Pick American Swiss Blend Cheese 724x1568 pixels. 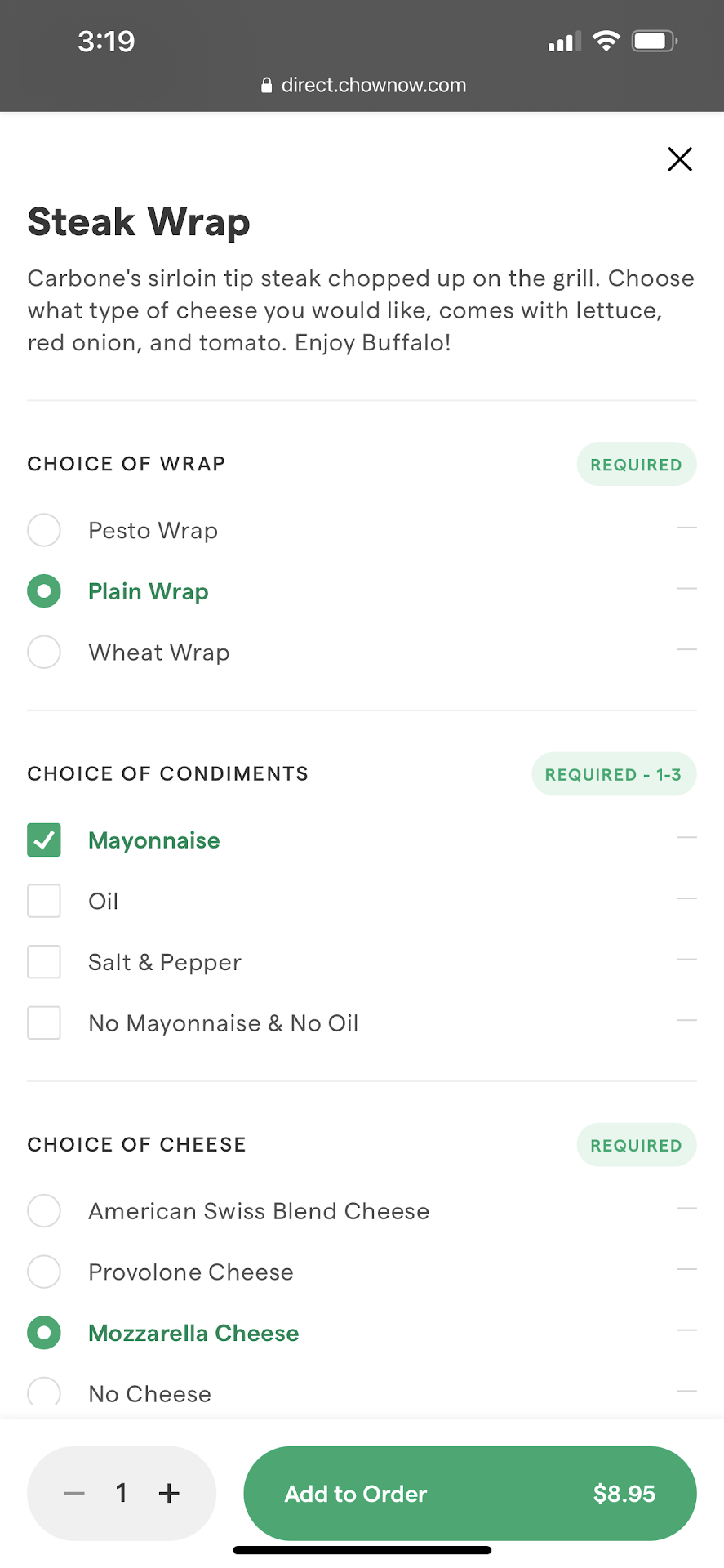click(x=44, y=1210)
